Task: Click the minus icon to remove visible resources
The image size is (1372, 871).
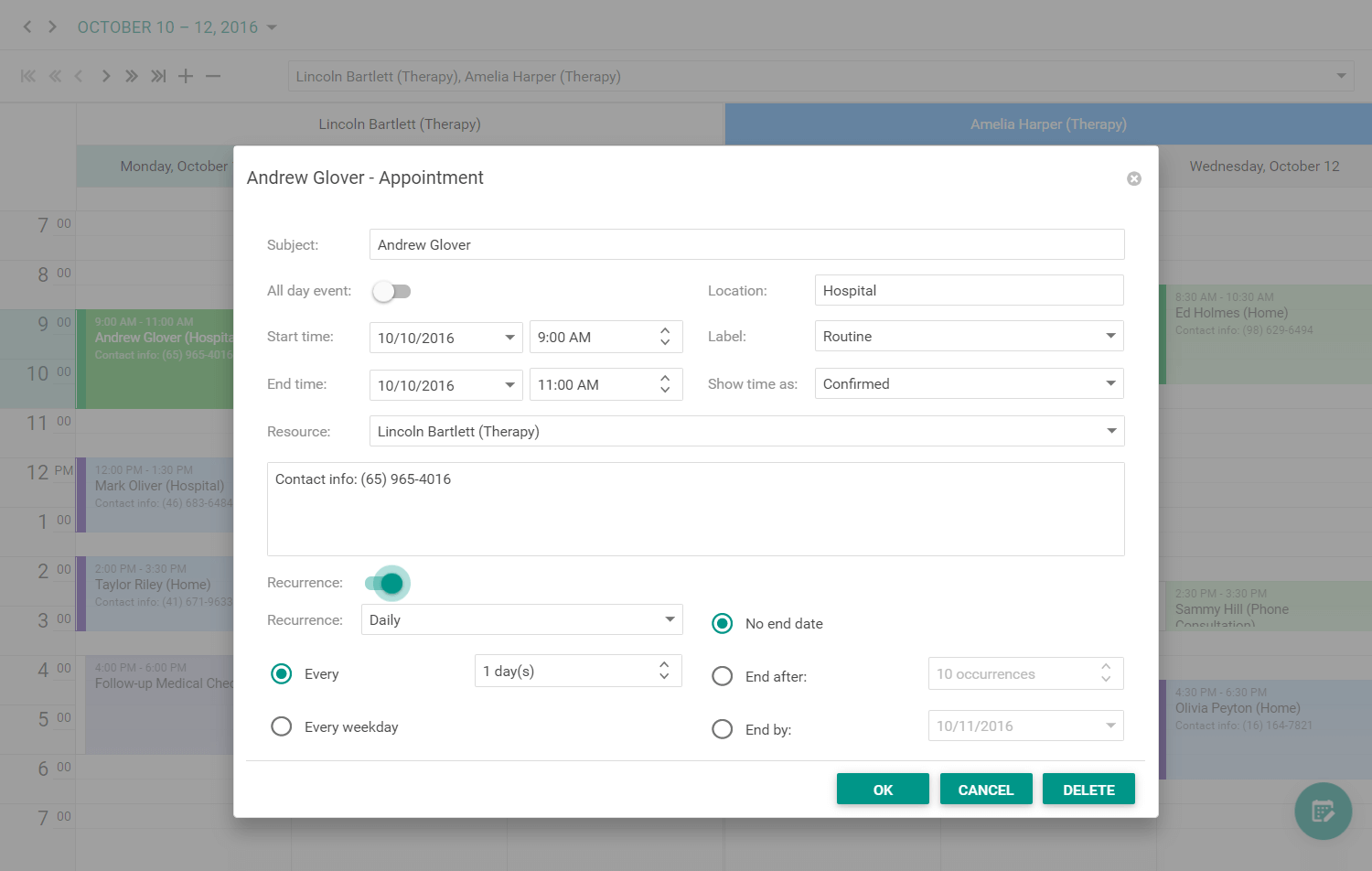Action: tap(212, 76)
